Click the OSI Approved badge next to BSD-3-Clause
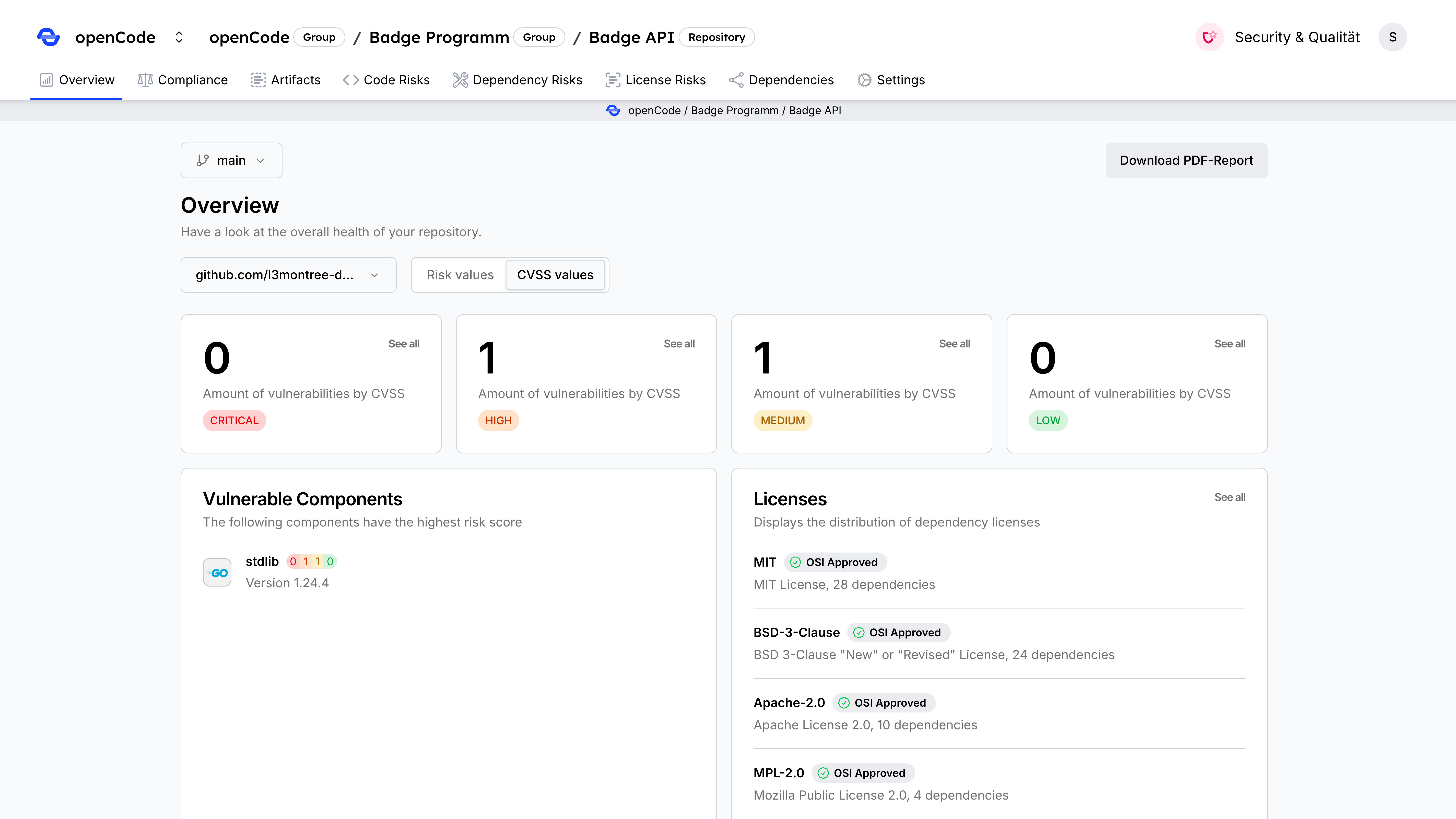The image size is (1456, 819). [899, 633]
